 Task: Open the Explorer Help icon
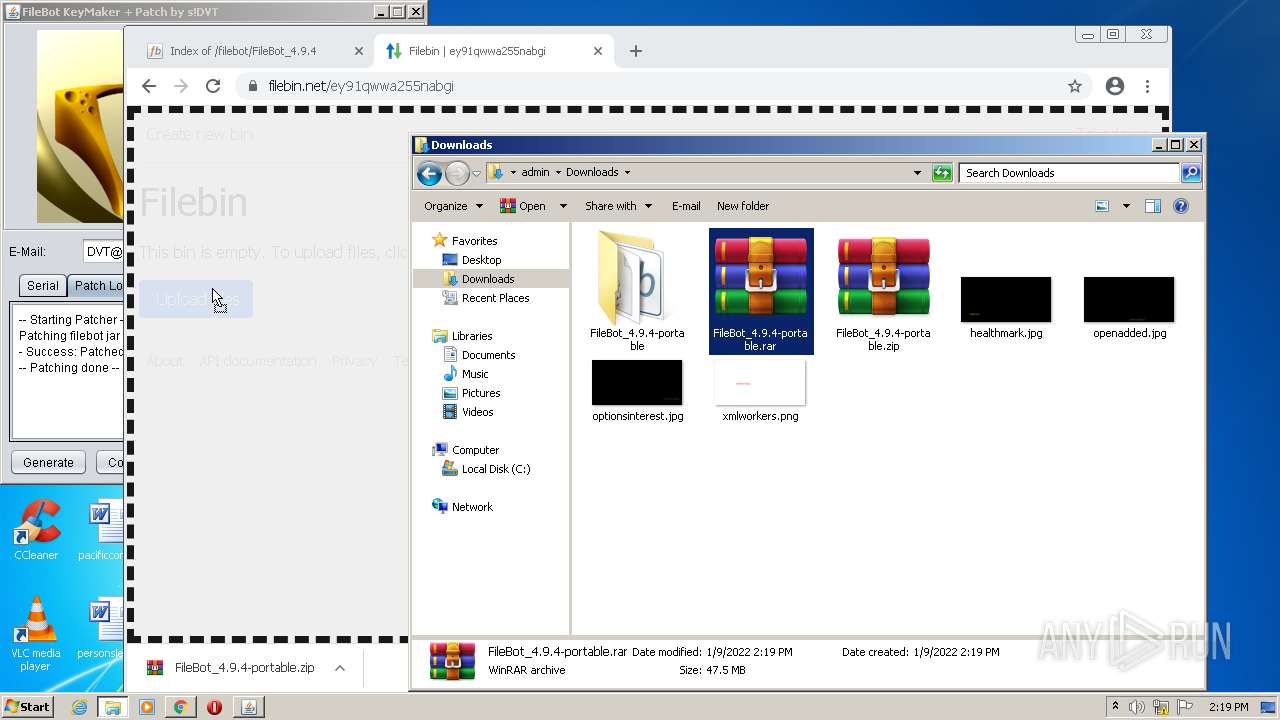tap(1181, 206)
